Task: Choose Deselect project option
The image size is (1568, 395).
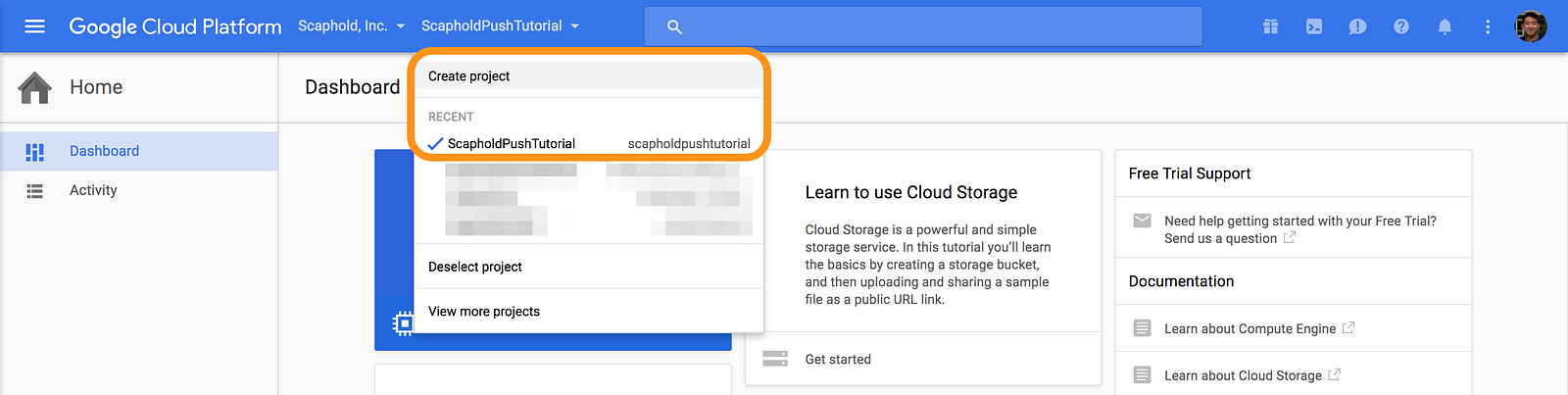Action: click(475, 267)
